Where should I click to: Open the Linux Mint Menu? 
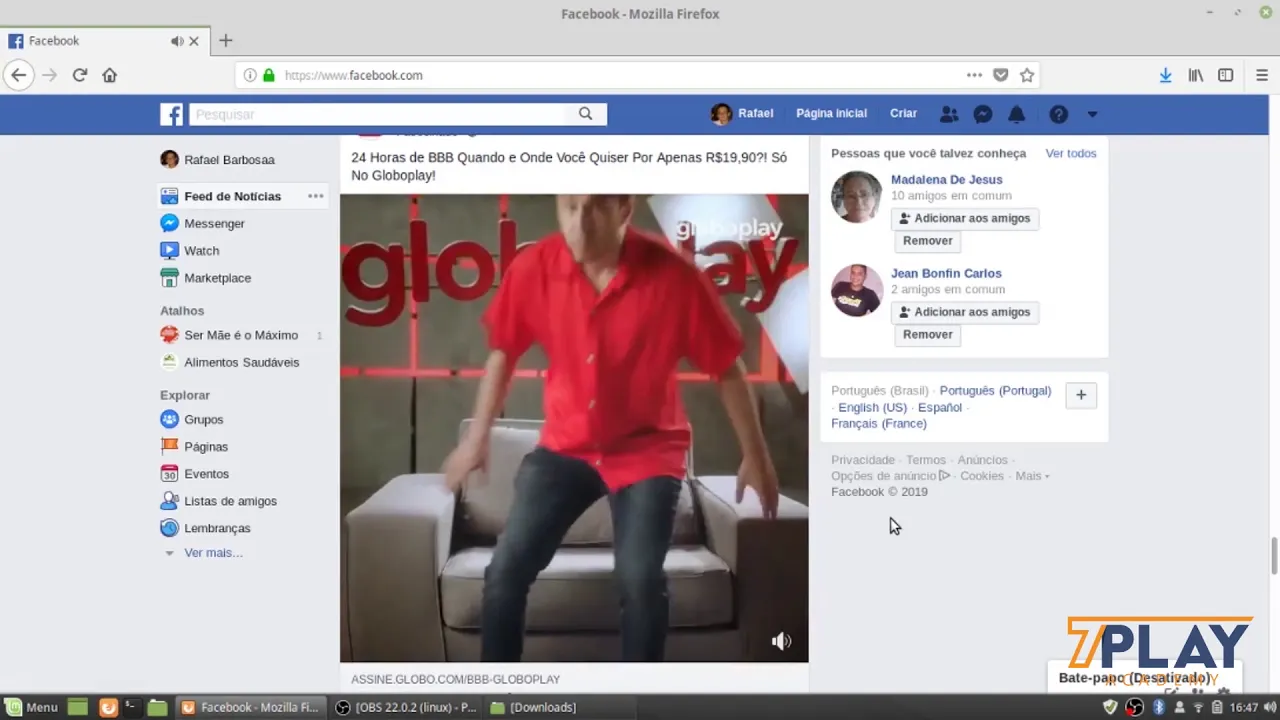(x=31, y=707)
